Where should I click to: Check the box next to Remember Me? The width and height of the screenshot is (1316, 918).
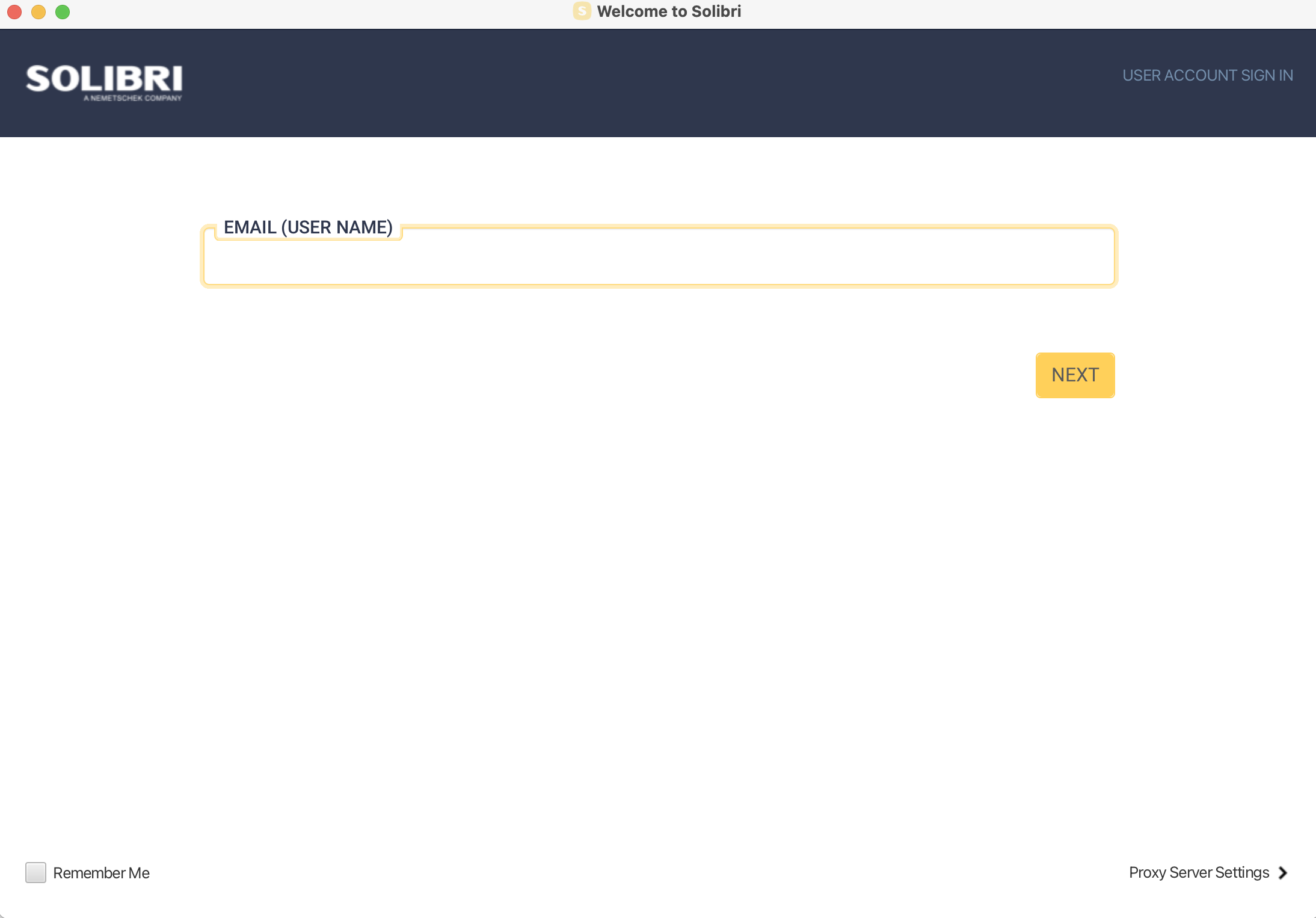tap(35, 872)
